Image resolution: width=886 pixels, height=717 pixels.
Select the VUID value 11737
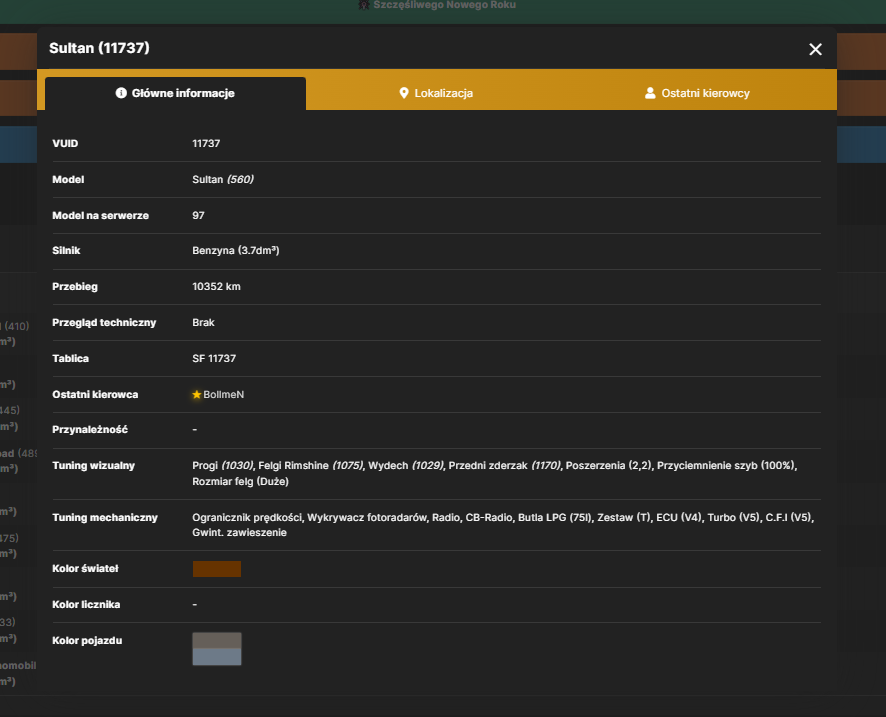pos(206,144)
